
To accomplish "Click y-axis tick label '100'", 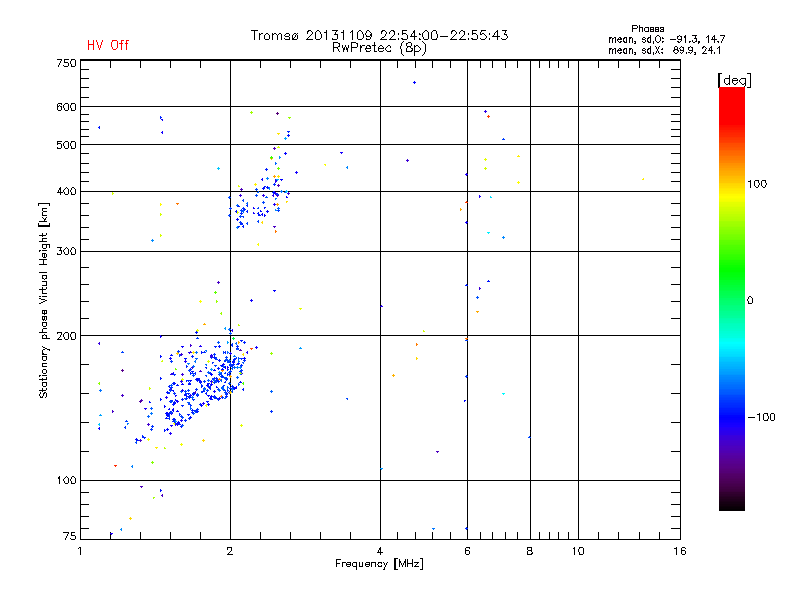I will [66, 481].
